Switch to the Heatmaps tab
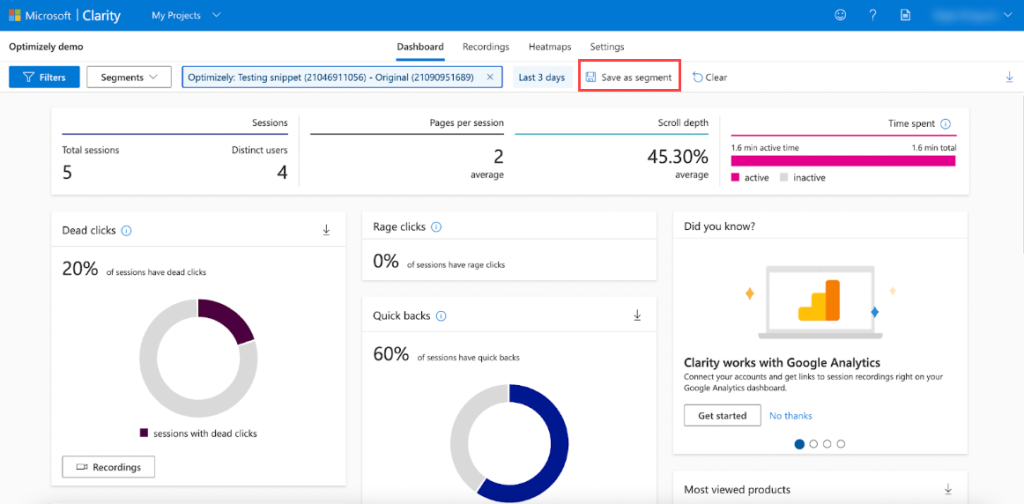Image resolution: width=1024 pixels, height=504 pixels. pyautogui.click(x=549, y=47)
